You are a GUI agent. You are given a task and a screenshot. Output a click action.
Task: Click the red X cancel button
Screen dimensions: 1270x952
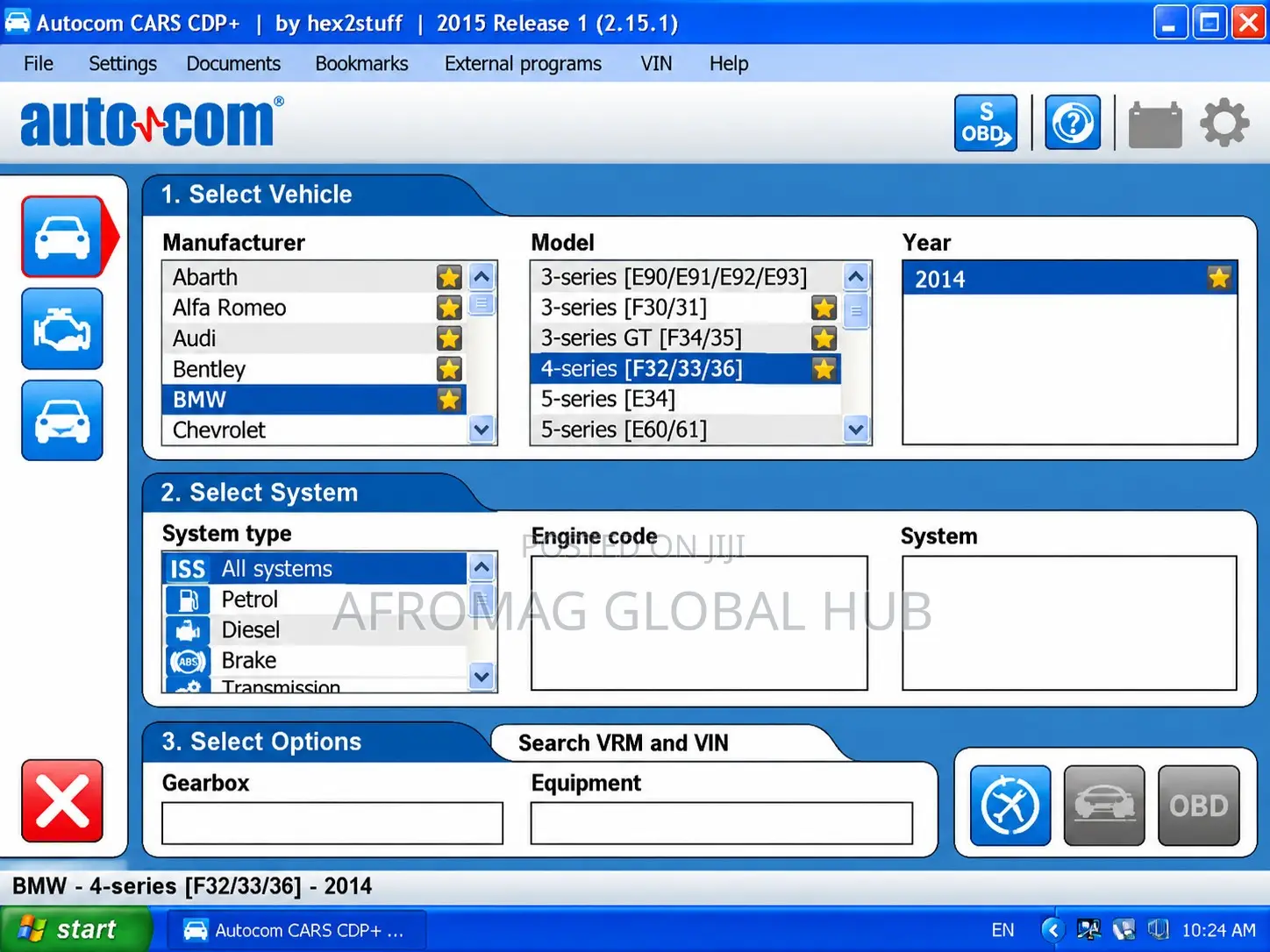[62, 800]
